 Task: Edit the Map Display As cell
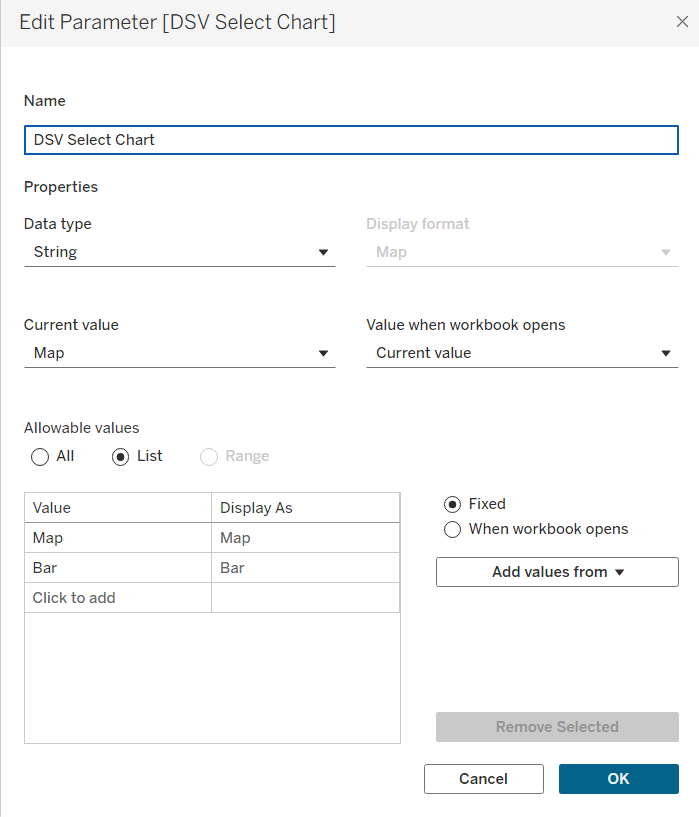pyautogui.click(x=305, y=538)
